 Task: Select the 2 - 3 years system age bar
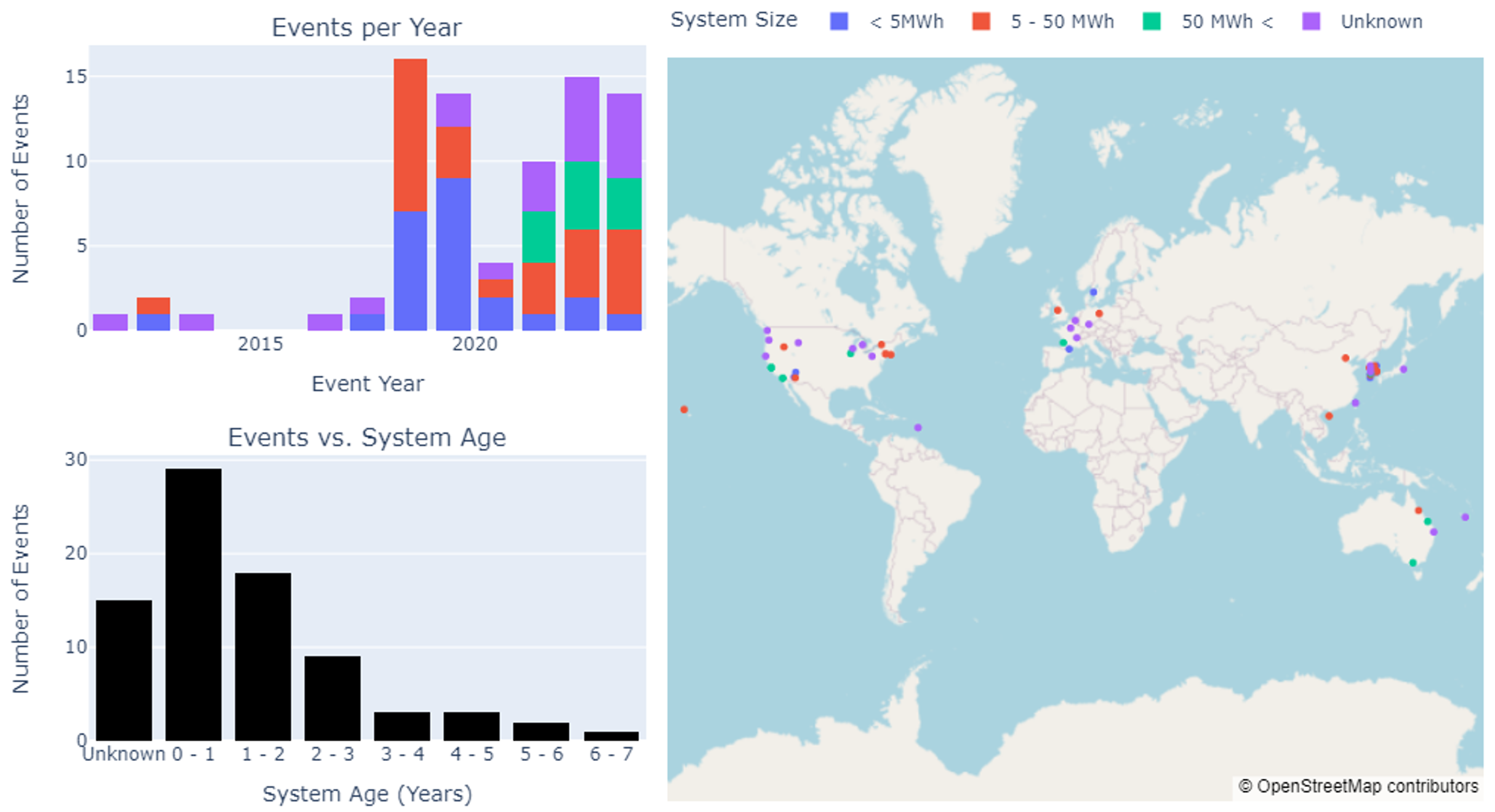[x=332, y=698]
